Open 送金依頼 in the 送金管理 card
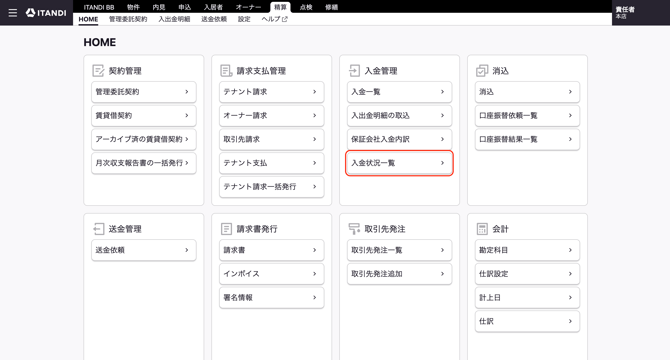Screen dimensions: 670x360 (x=144, y=250)
